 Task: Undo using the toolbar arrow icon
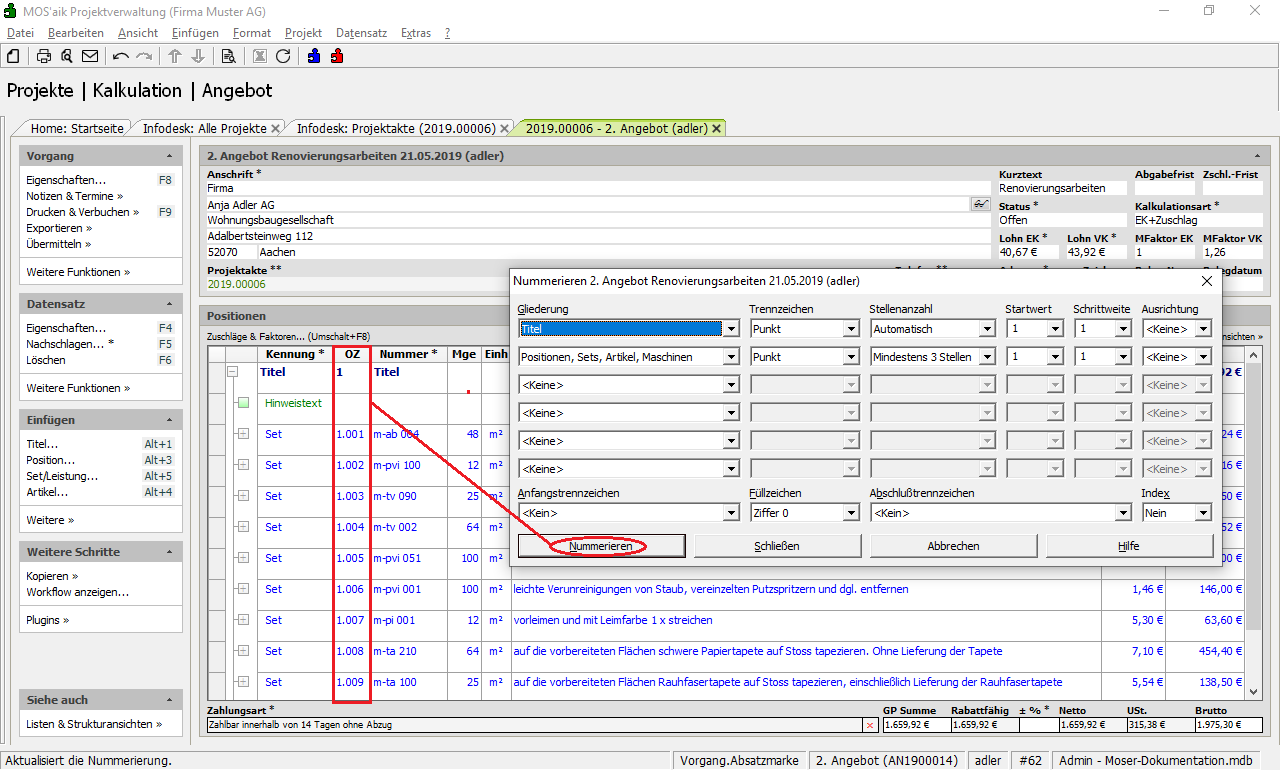(121, 56)
